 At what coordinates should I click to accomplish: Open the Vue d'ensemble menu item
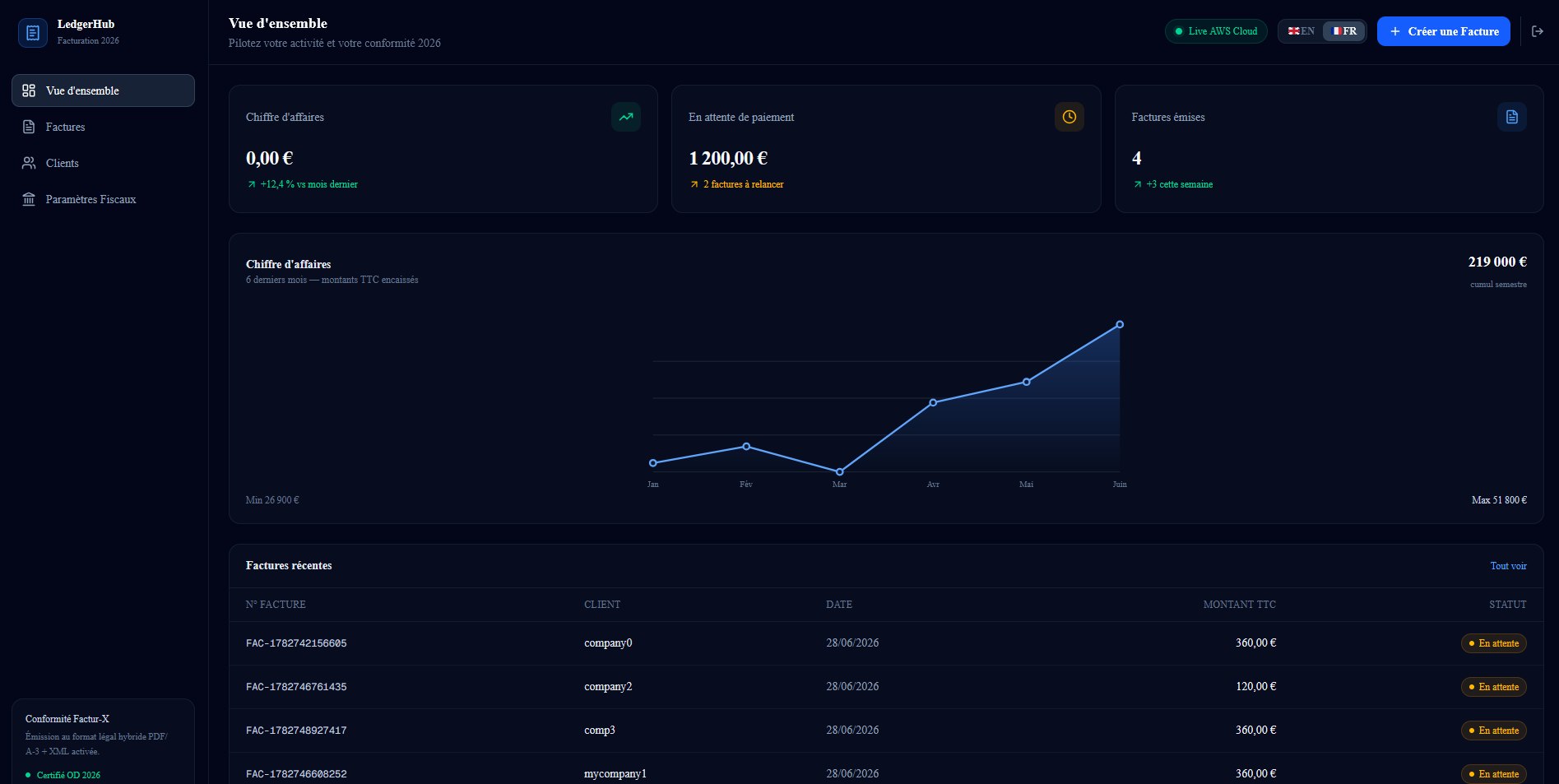point(103,90)
